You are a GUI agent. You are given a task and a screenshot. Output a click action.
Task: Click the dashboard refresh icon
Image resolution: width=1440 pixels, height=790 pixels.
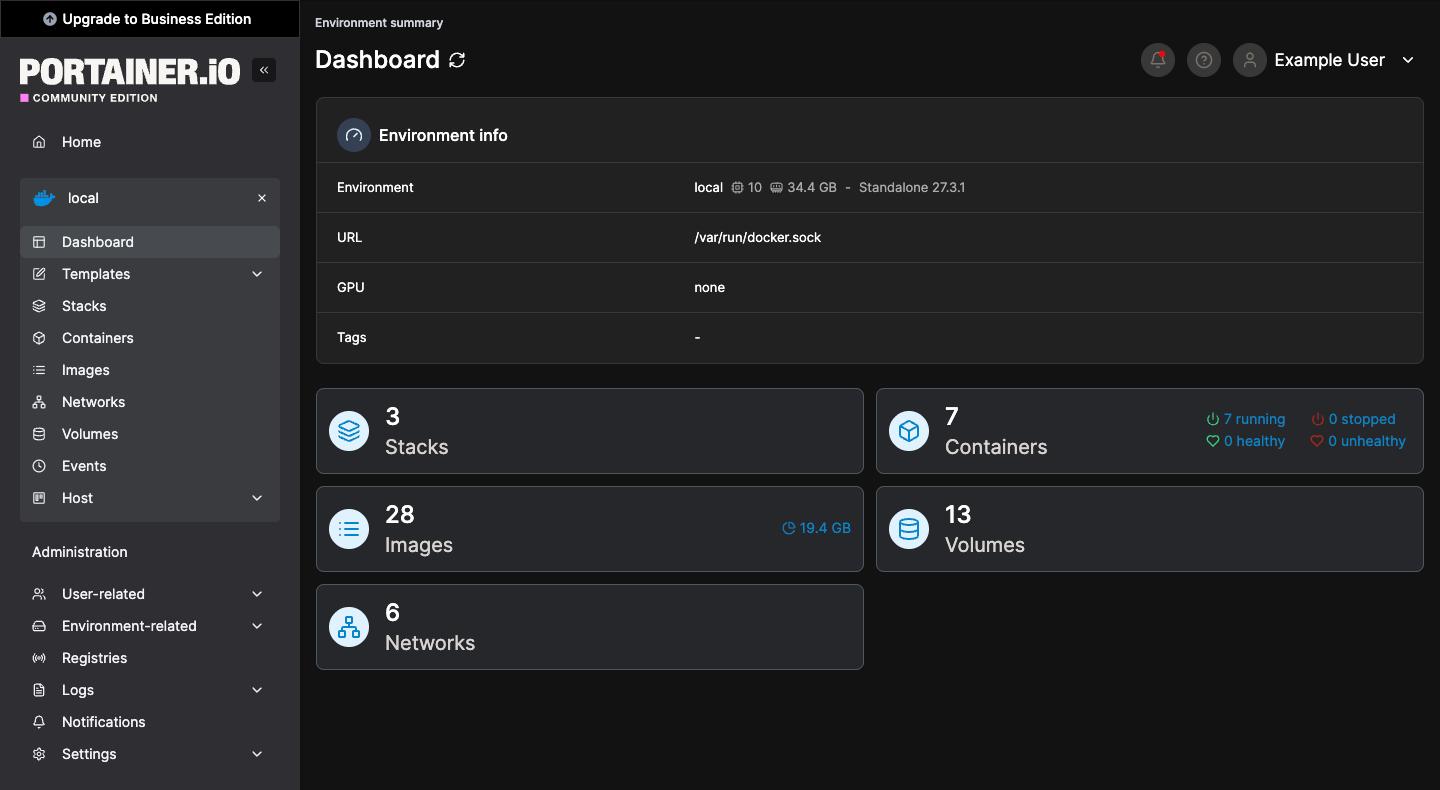click(x=457, y=60)
